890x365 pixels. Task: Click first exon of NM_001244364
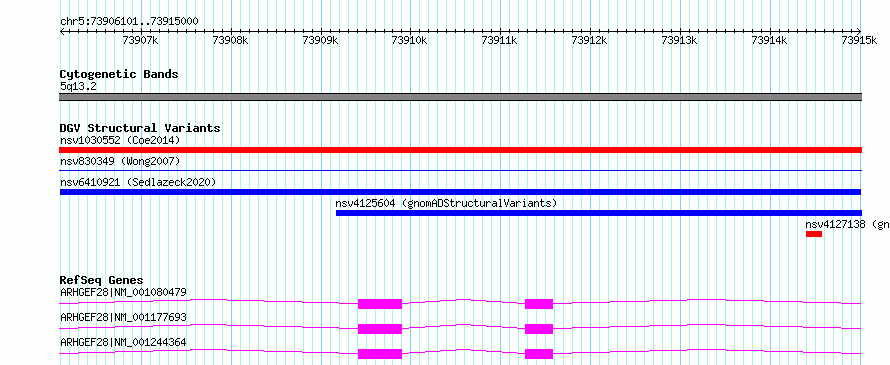[x=380, y=354]
